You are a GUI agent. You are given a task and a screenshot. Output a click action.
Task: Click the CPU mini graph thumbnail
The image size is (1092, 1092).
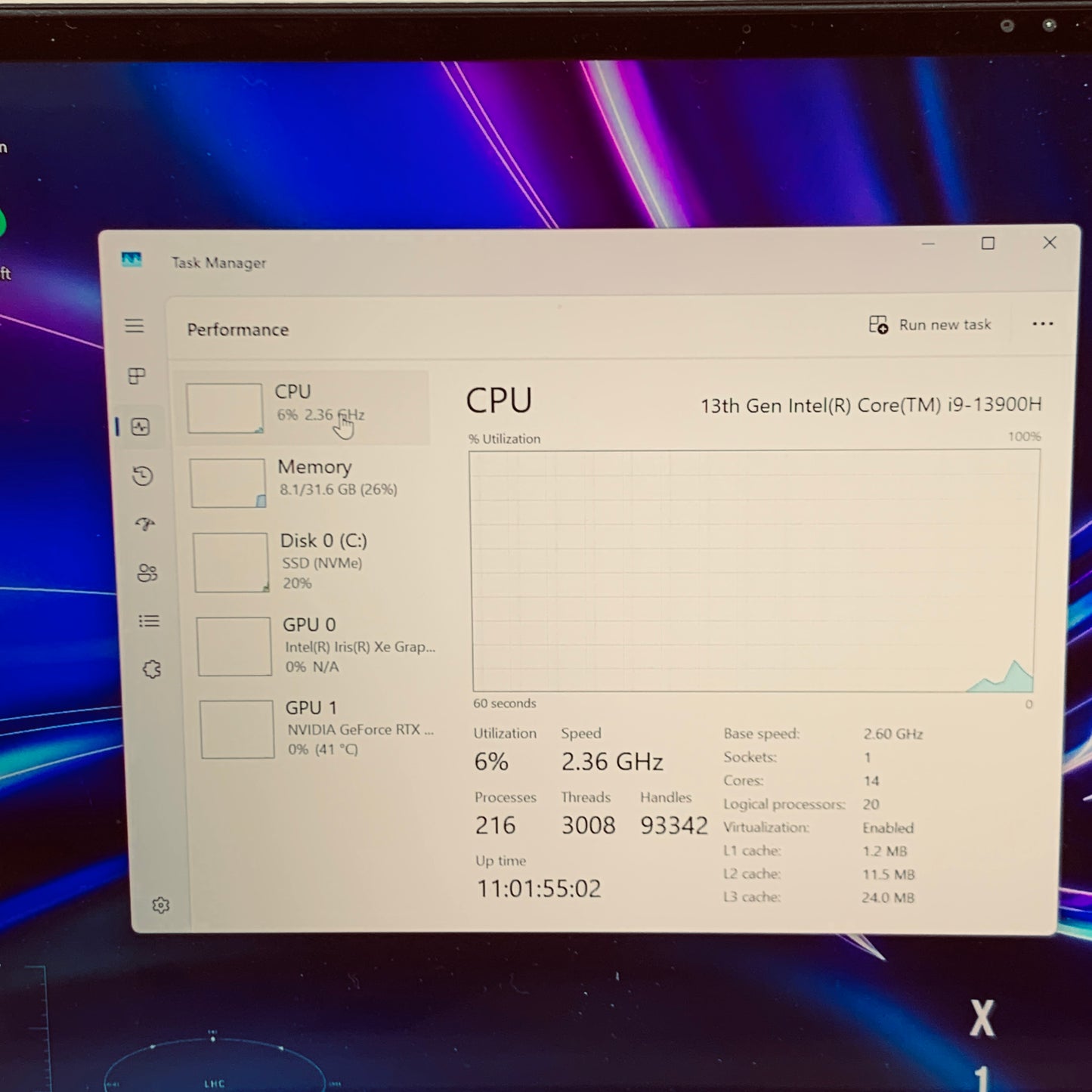pyautogui.click(x=225, y=408)
